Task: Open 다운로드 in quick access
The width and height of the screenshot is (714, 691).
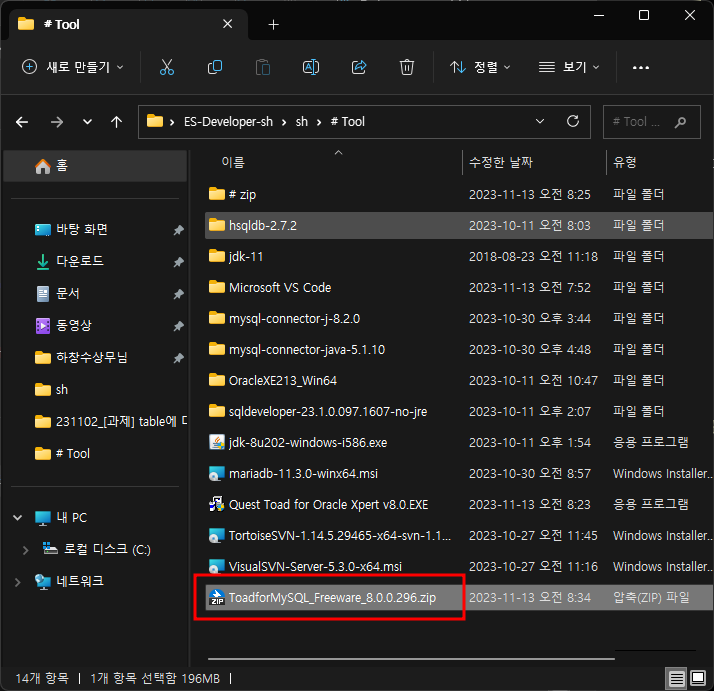Action: [x=80, y=261]
